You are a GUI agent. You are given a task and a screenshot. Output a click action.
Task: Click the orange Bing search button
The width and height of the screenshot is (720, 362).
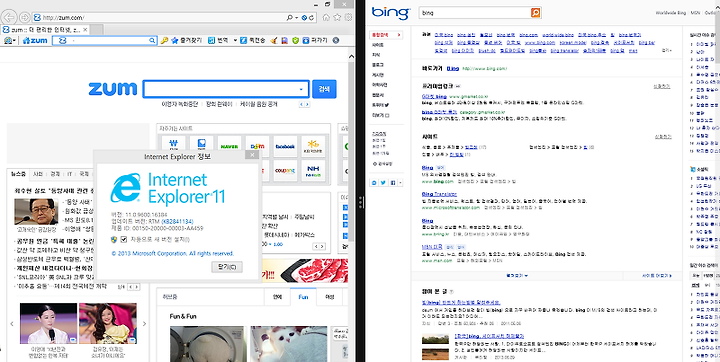535,13
